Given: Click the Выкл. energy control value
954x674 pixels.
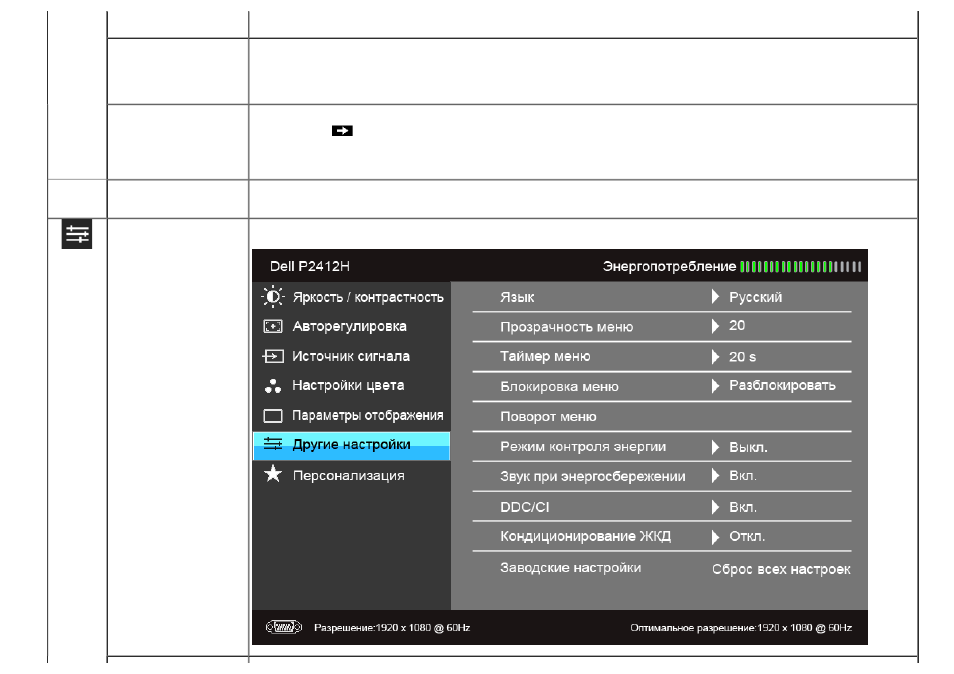Looking at the screenshot, I should 748,447.
